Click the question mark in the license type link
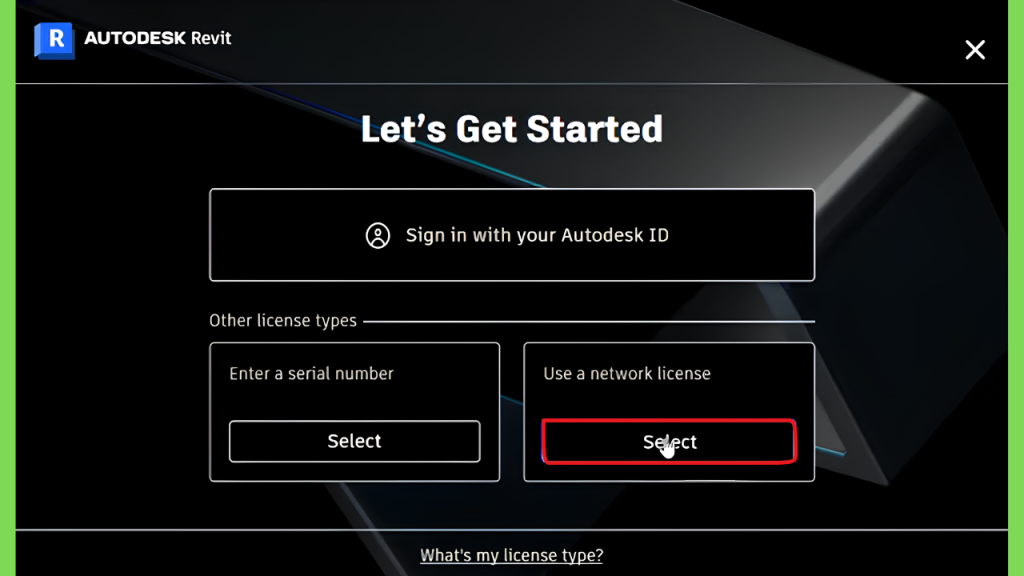This screenshot has width=1024, height=576. (599, 555)
